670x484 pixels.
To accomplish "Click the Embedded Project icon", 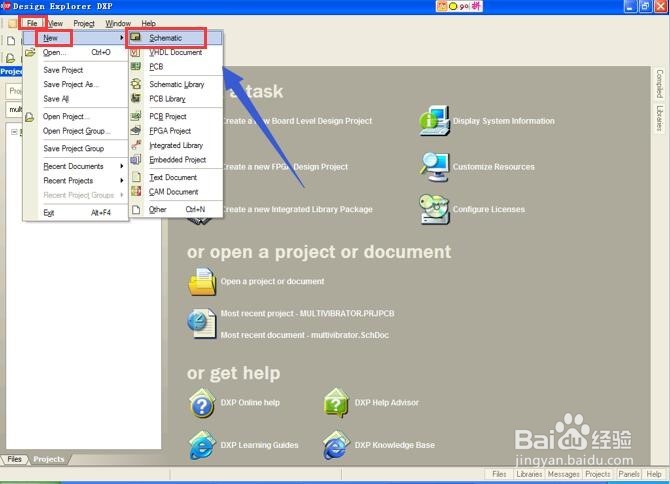I will click(x=136, y=159).
